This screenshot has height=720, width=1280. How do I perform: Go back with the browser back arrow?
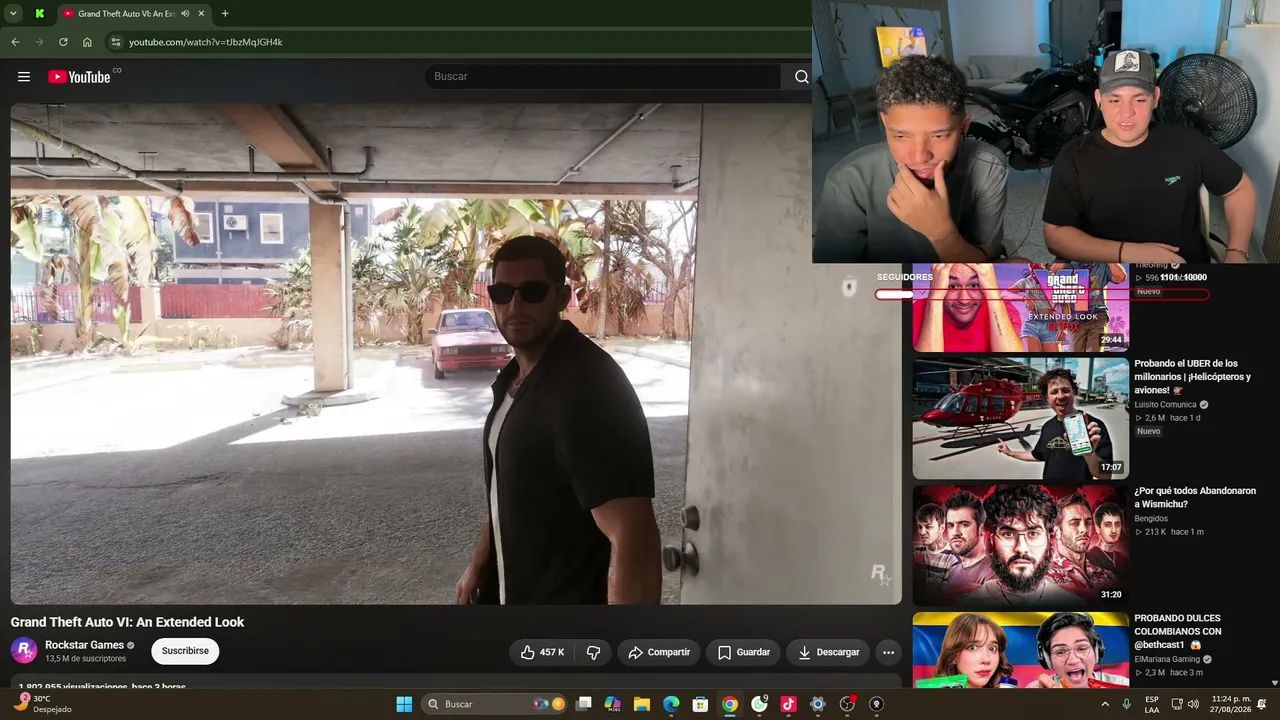click(x=15, y=42)
